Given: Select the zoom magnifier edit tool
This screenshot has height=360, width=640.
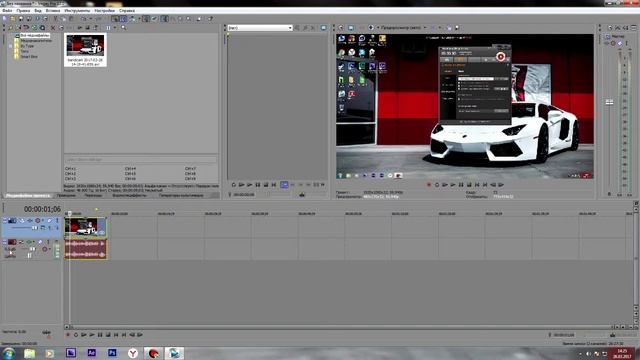Looking at the screenshot, I should click(x=188, y=19).
